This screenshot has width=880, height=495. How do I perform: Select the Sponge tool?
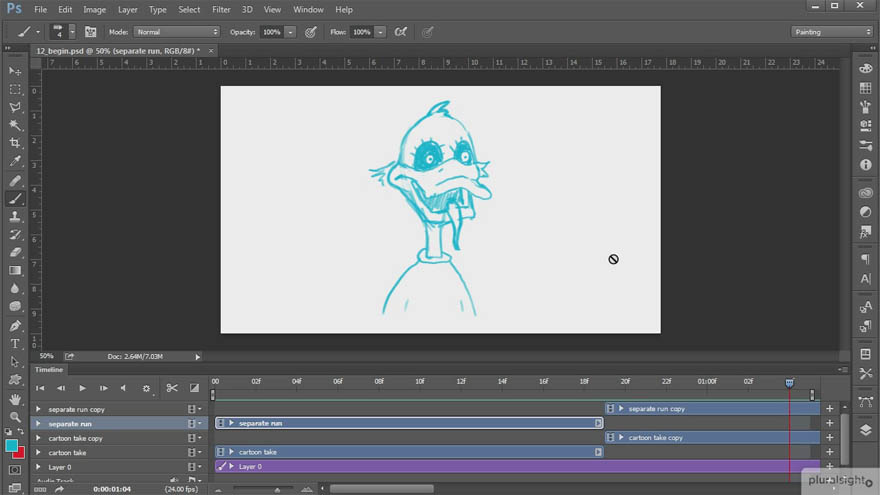pos(15,306)
